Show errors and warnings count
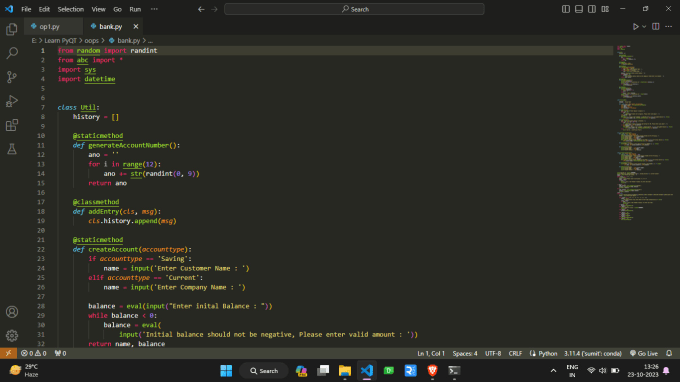The image size is (680, 382). point(34,353)
